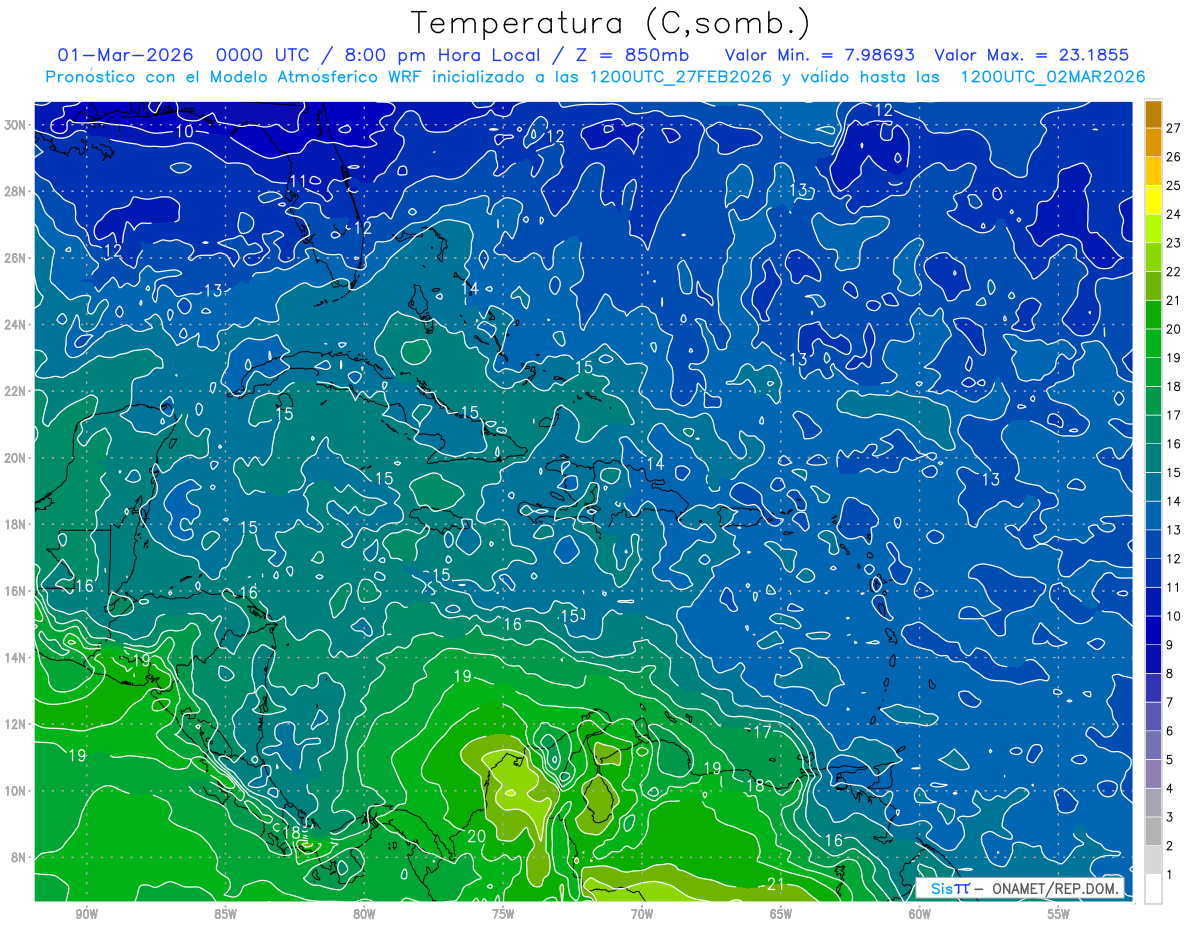The width and height of the screenshot is (1200, 927).
Task: Click the "Valor Max. = 23.1855" readout
Action: click(1032, 55)
